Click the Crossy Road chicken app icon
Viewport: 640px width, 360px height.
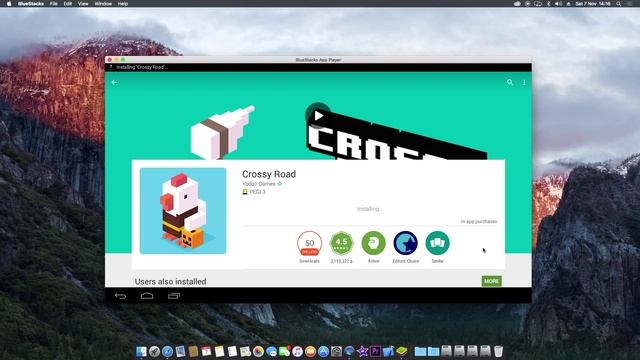click(183, 211)
